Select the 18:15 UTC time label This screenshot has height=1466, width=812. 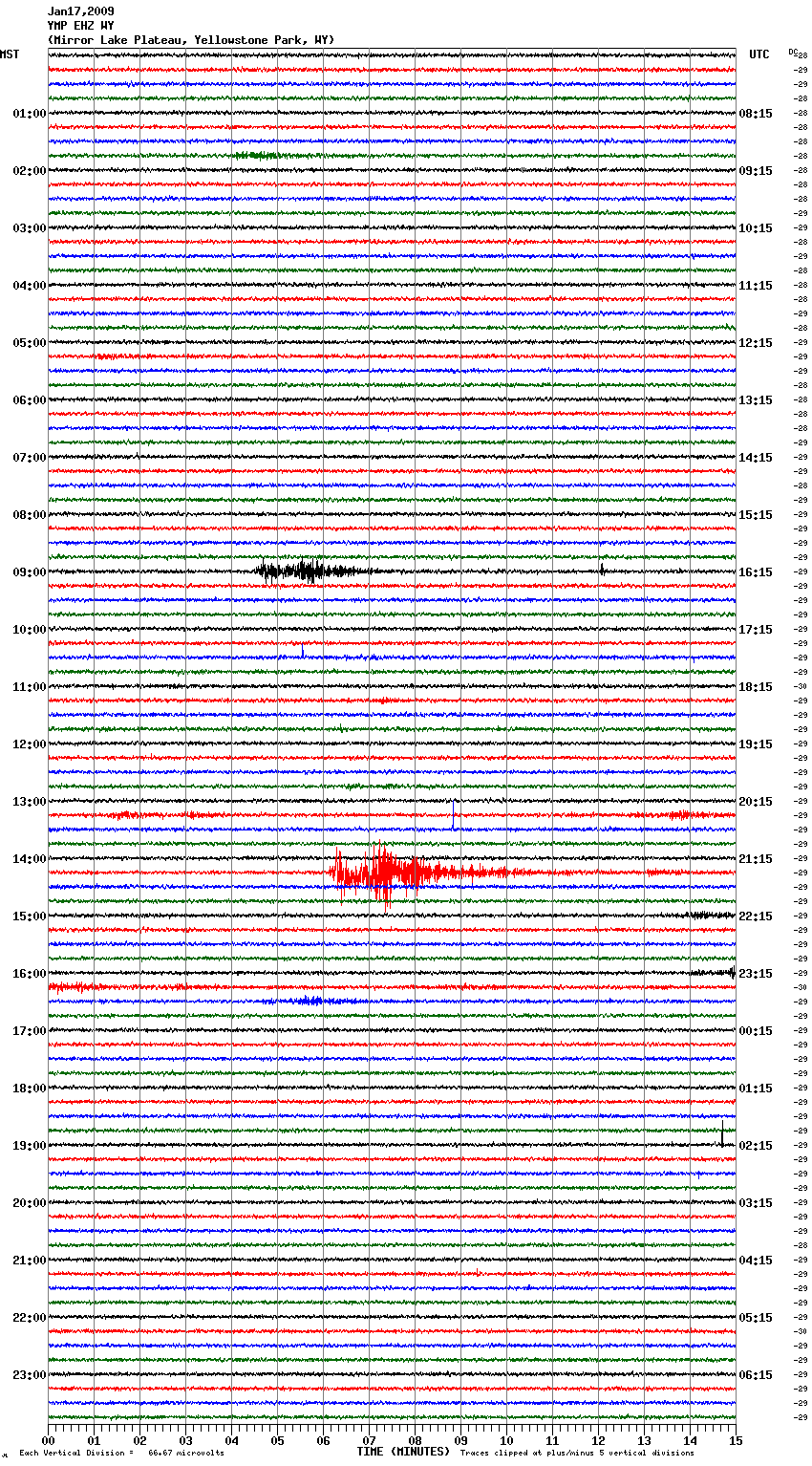[x=756, y=687]
